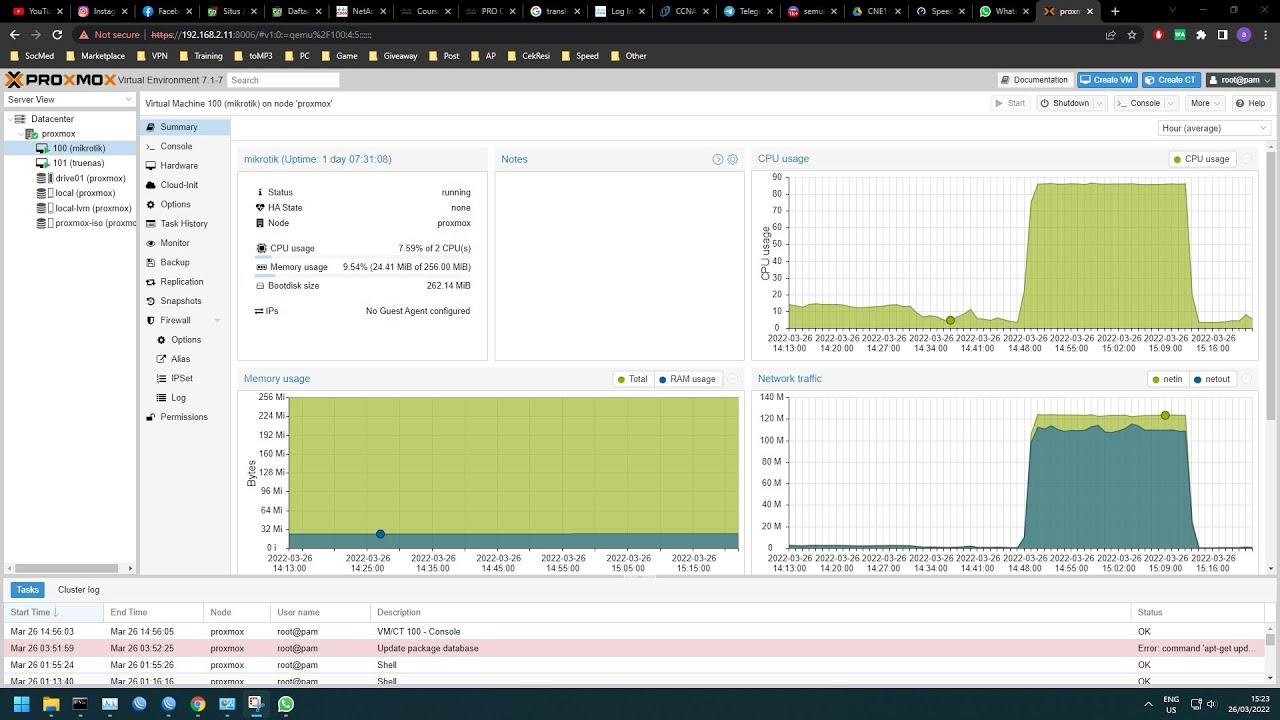Switch to the Cluster log tab
The image size is (1280, 720).
coord(79,590)
